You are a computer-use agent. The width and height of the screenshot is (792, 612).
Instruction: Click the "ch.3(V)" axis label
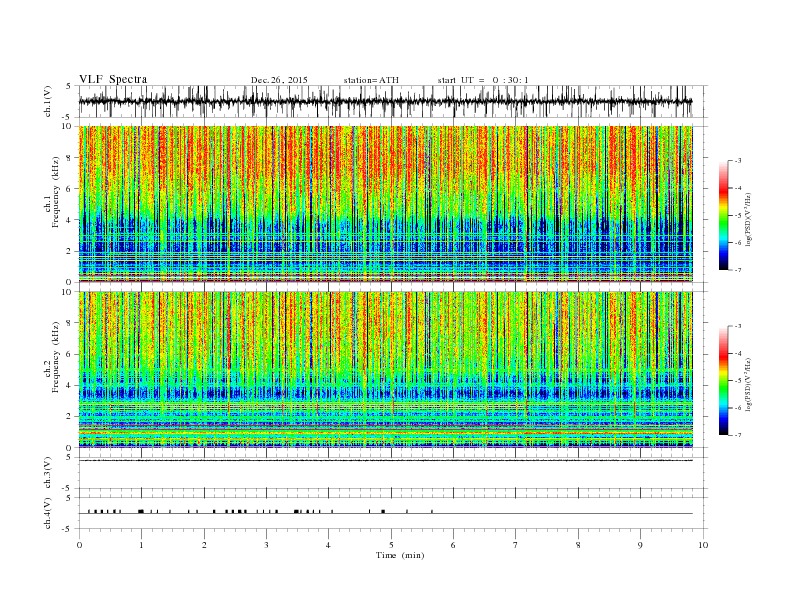[x=48, y=473]
